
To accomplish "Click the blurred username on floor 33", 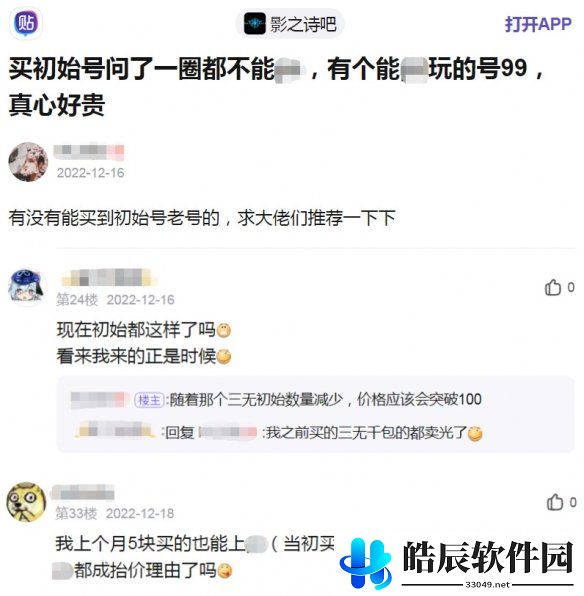I will coord(83,492).
